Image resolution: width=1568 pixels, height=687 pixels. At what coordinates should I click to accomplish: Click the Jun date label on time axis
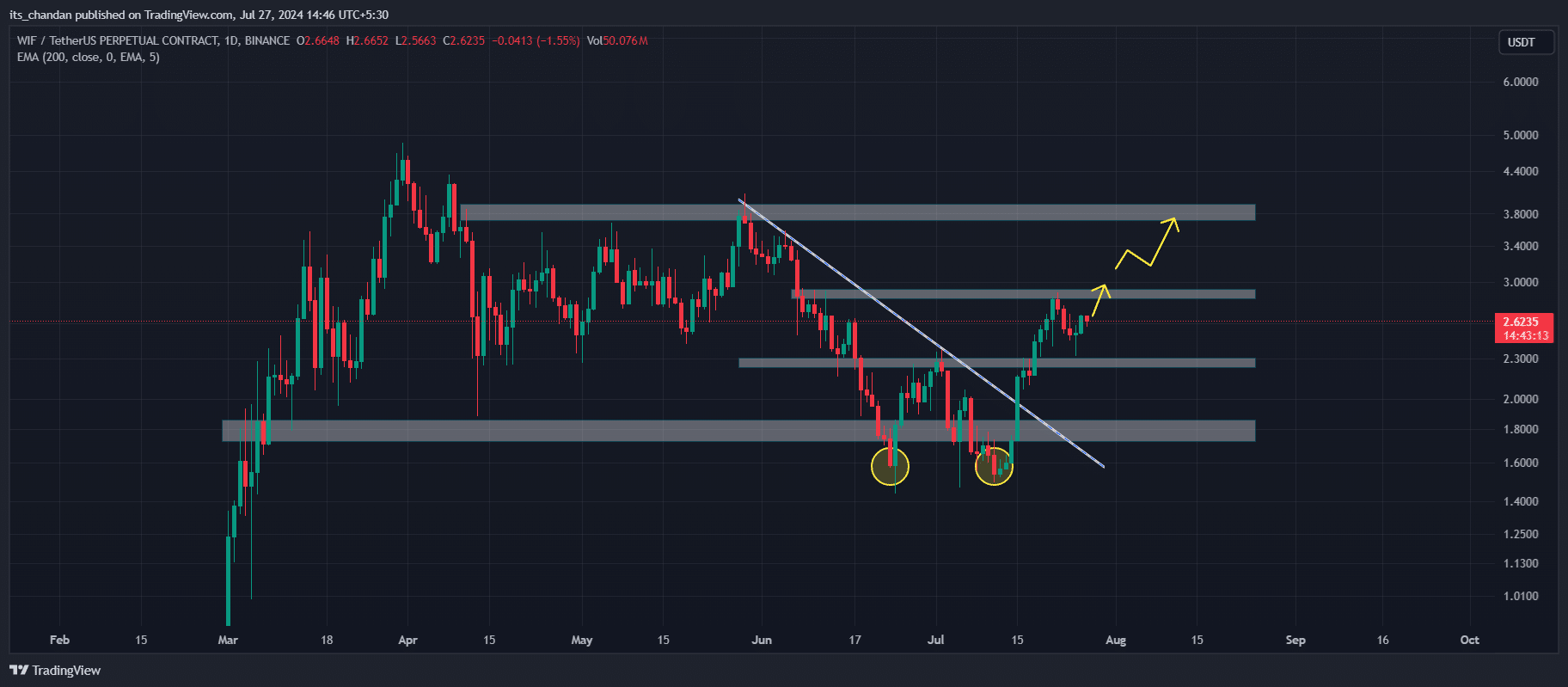click(762, 640)
